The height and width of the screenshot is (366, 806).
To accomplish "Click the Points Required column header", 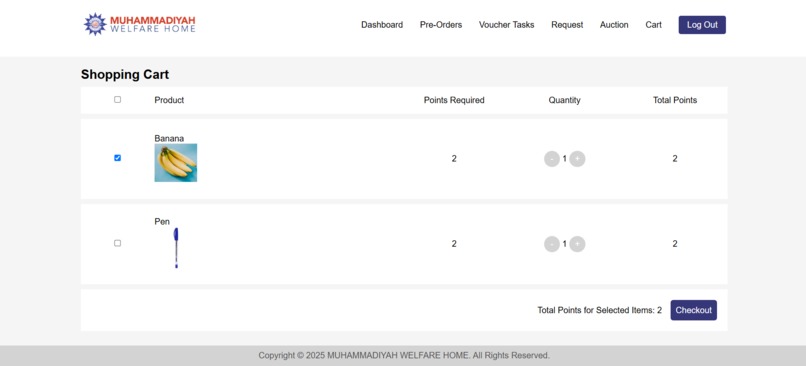I will point(454,100).
